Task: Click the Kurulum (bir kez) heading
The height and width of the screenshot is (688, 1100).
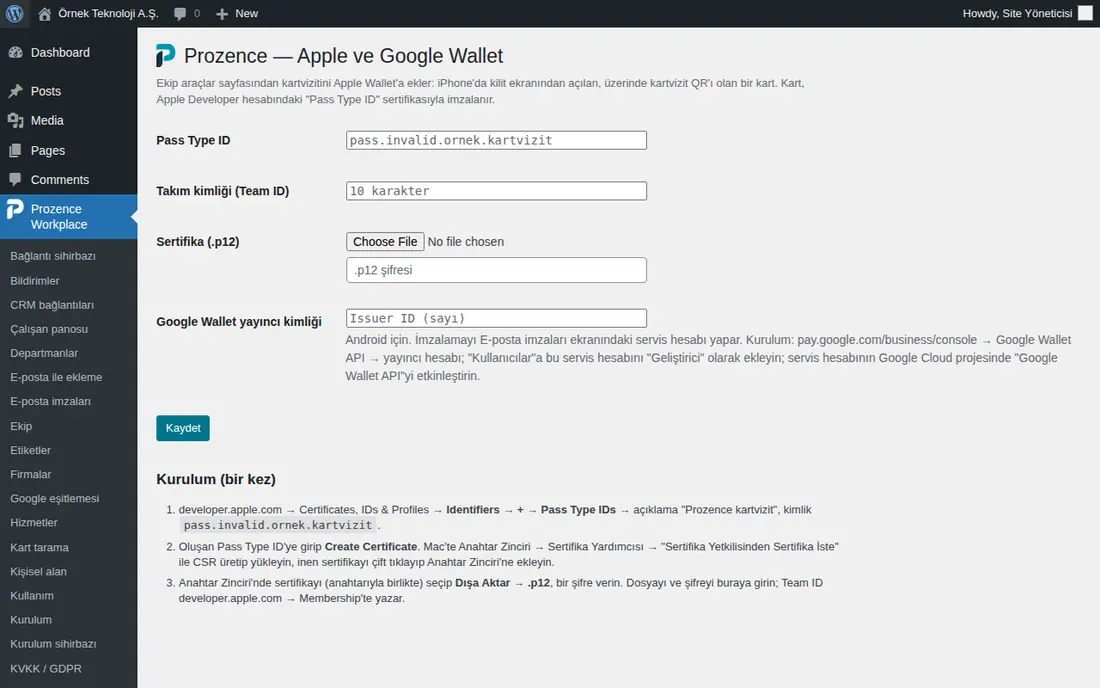Action: pyautogui.click(x=216, y=479)
